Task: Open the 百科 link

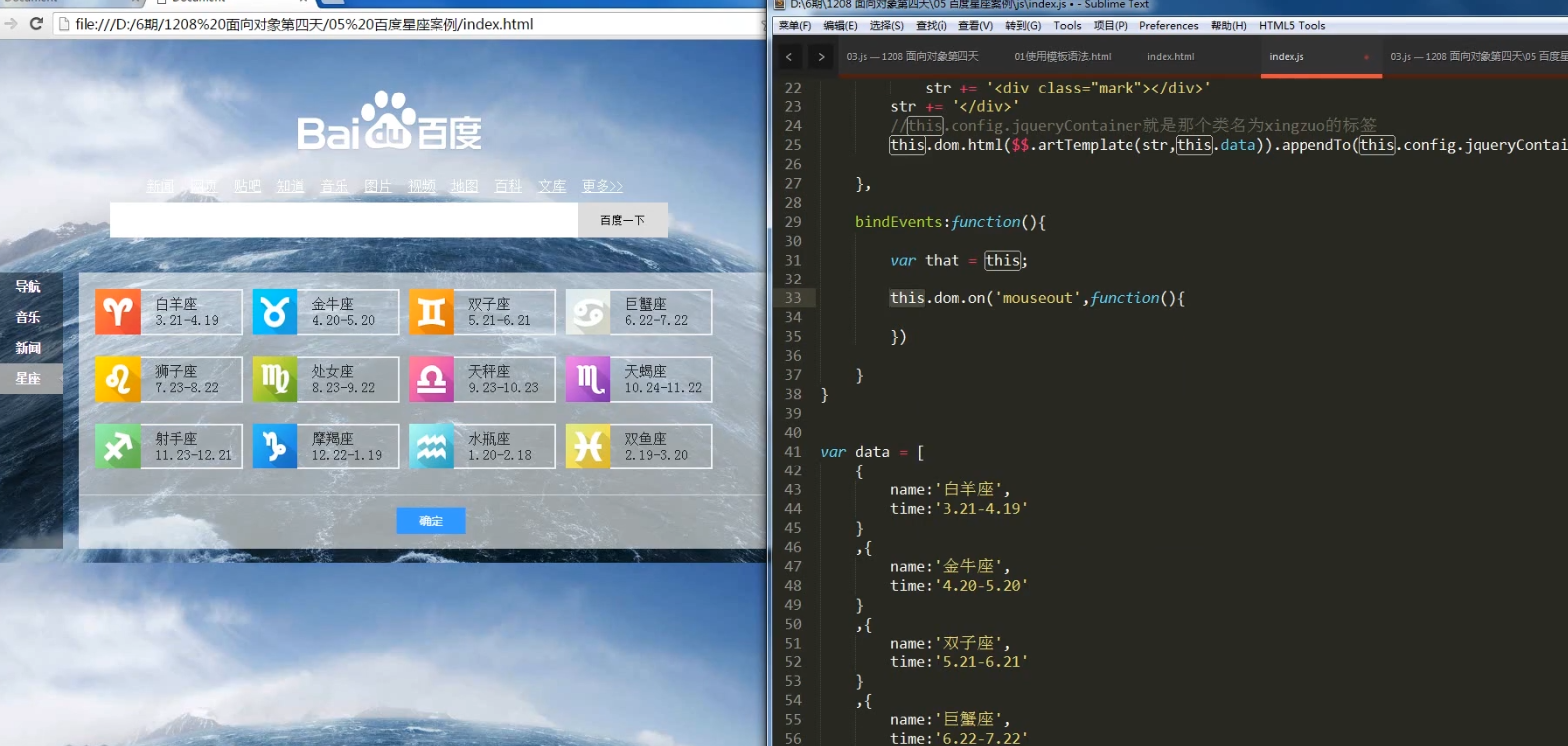Action: 508,186
